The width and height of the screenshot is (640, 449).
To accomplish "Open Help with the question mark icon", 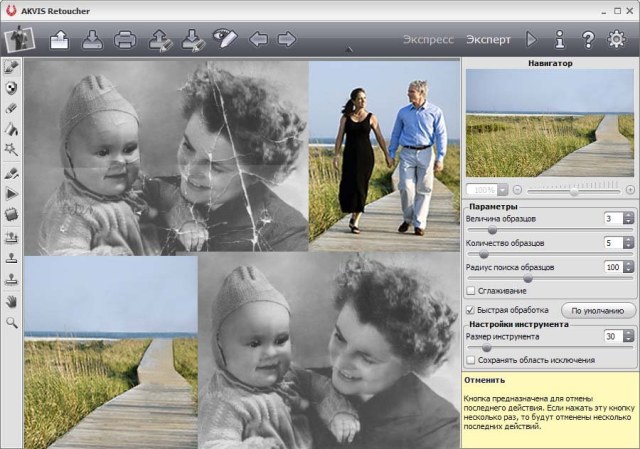I will (588, 40).
